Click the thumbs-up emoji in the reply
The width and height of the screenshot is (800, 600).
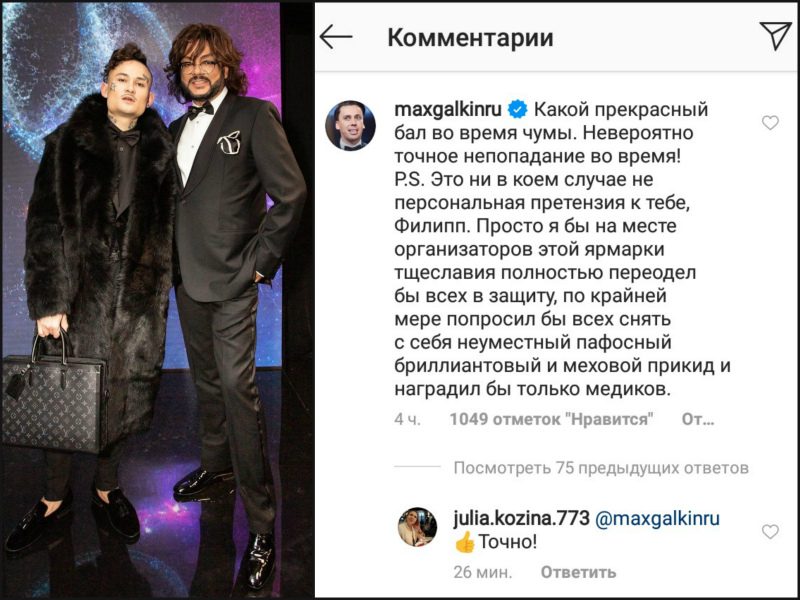click(x=464, y=543)
